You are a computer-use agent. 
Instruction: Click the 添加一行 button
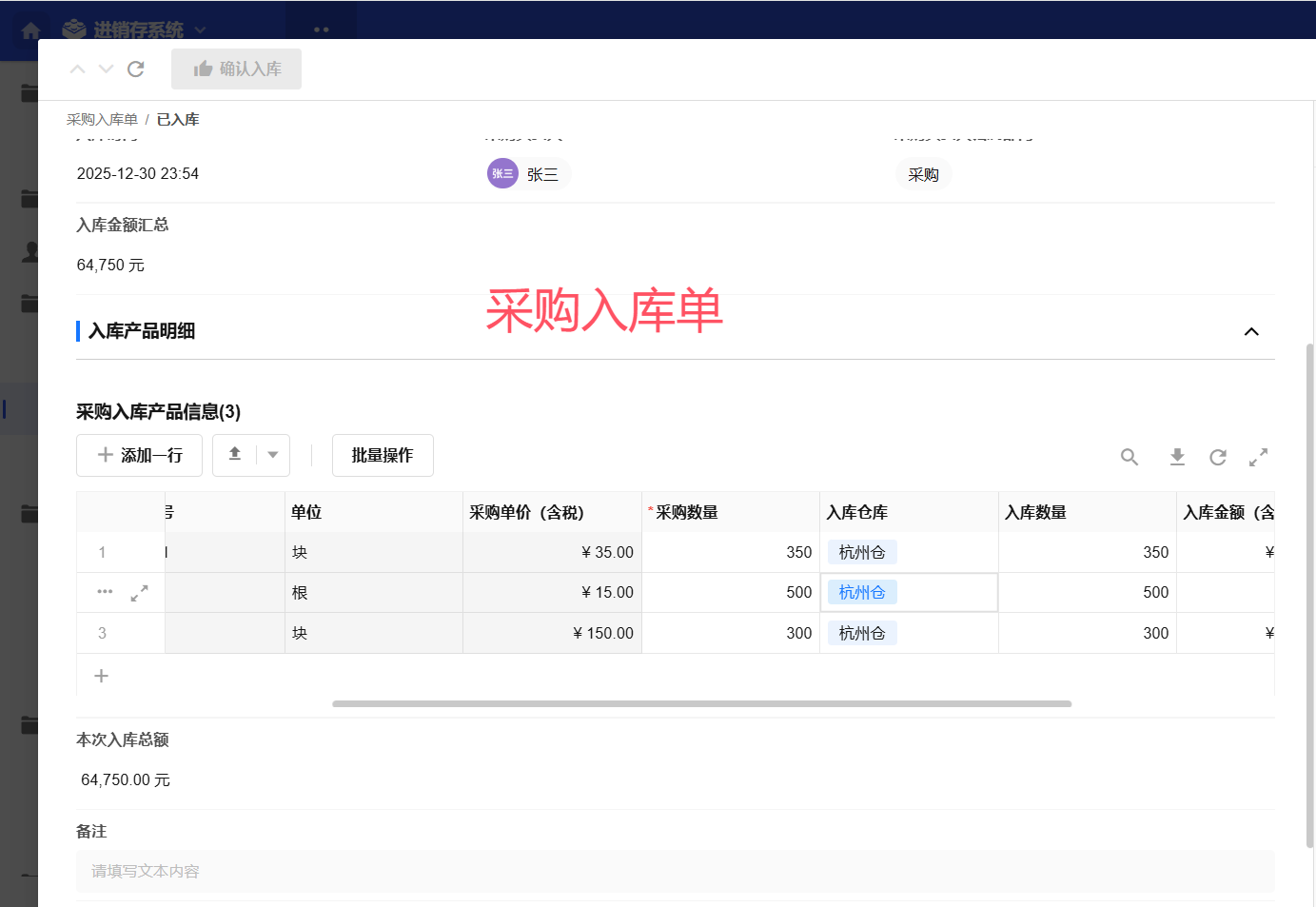pos(139,455)
